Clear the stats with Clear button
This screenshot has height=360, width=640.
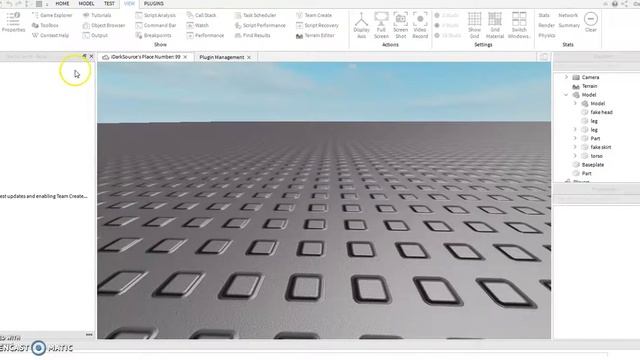click(591, 22)
